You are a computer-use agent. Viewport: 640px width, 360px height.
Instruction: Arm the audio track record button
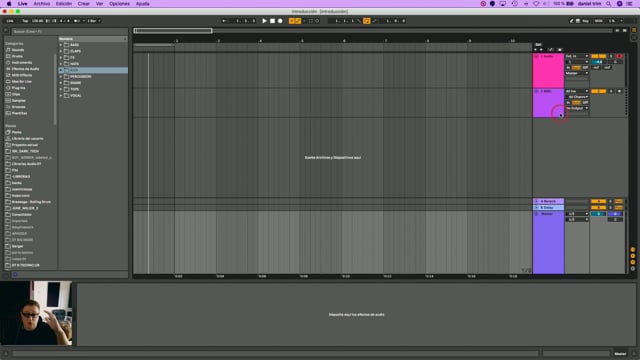click(x=620, y=56)
